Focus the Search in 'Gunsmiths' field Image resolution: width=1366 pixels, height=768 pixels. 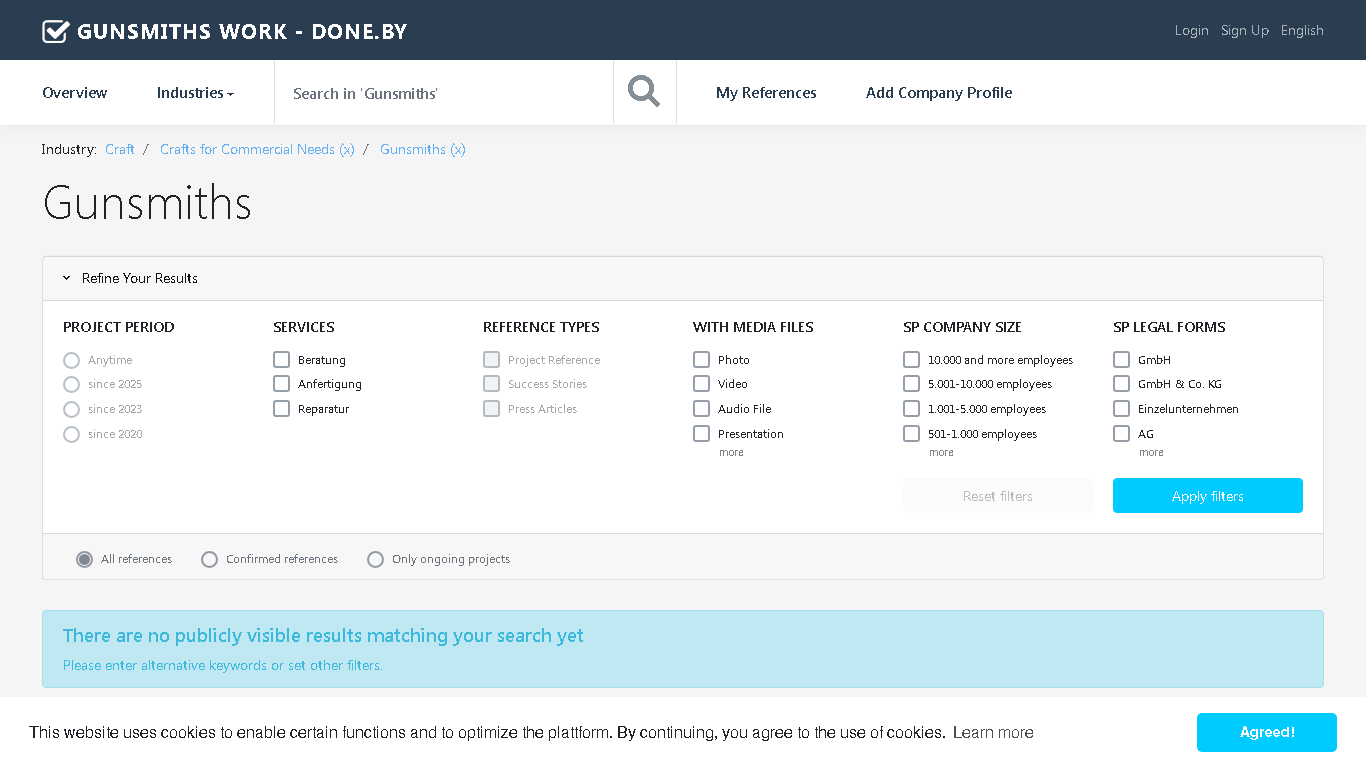(x=444, y=93)
